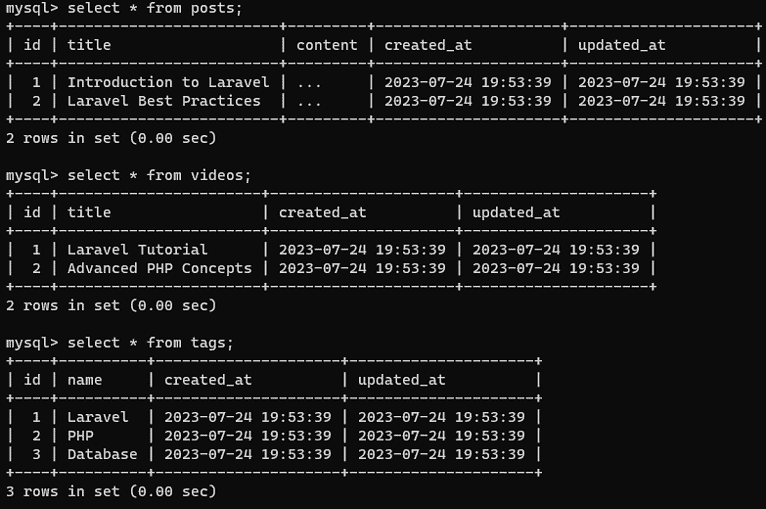Click "2 rows in set" below videos table
This screenshot has width=766, height=509.
pyautogui.click(x=111, y=305)
